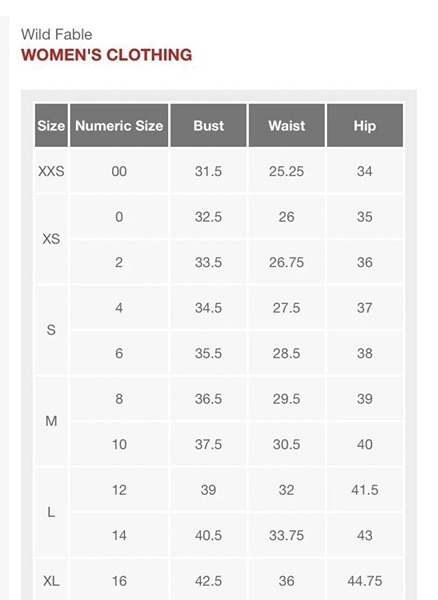Select numeric size 6 cell
Viewport: 438px width, 600px height.
click(x=119, y=353)
